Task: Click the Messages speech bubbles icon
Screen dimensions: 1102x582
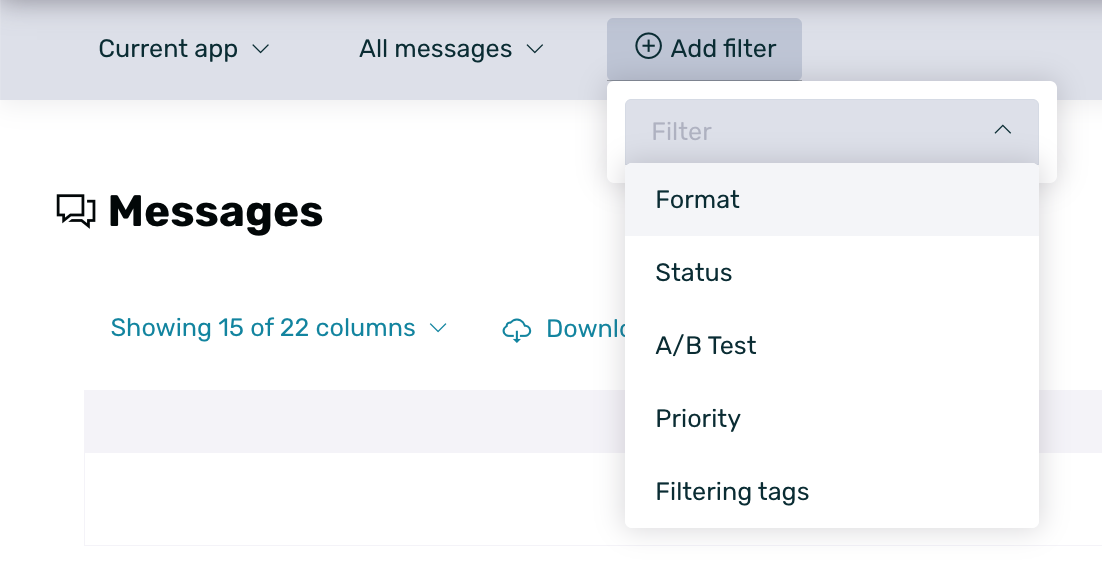Action: (x=76, y=211)
